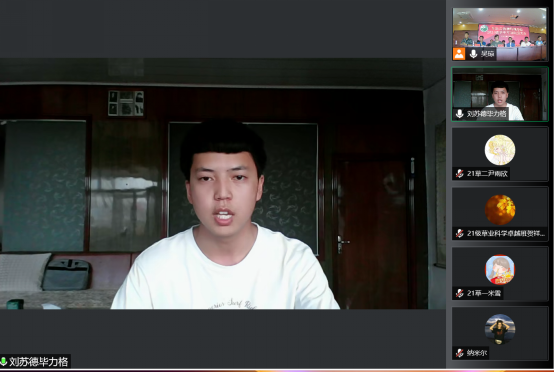Image resolution: width=554 pixels, height=372 pixels.
Task: Click the microphone icon beside 吴琼
Action: (x=473, y=54)
